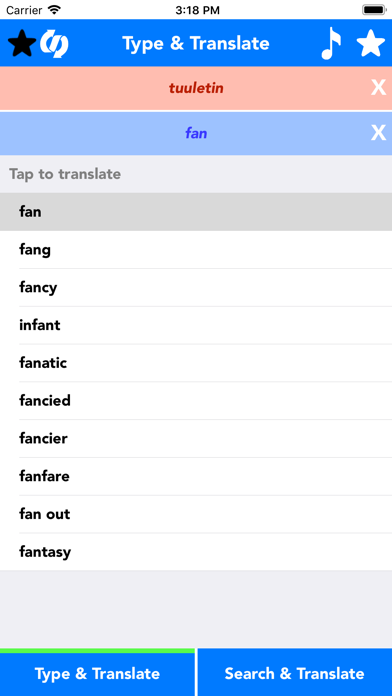Switch to Type & Translate tab
The height and width of the screenshot is (696, 392).
(x=97, y=672)
